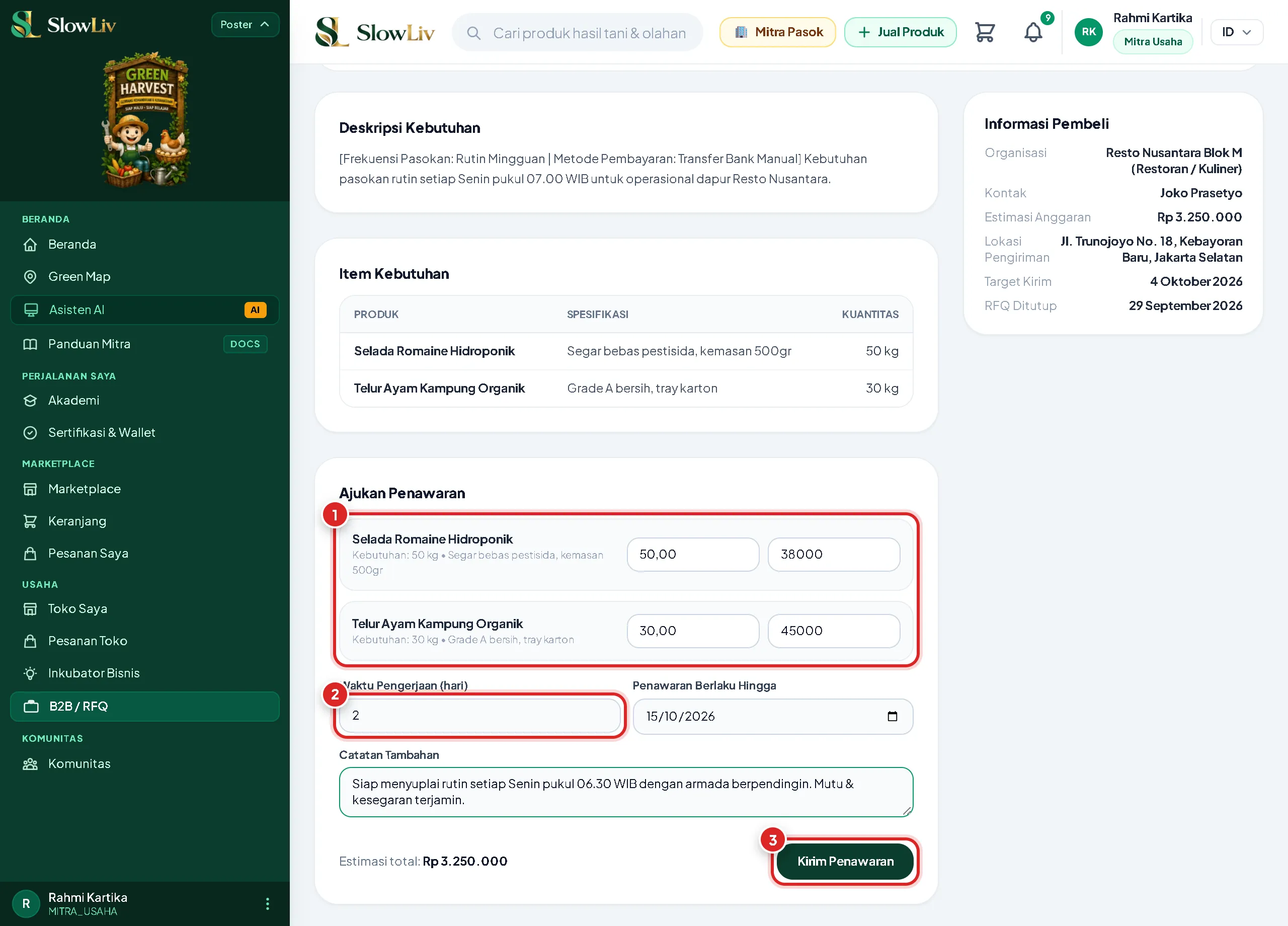
Task: Open Asisten AI
Action: tap(145, 310)
